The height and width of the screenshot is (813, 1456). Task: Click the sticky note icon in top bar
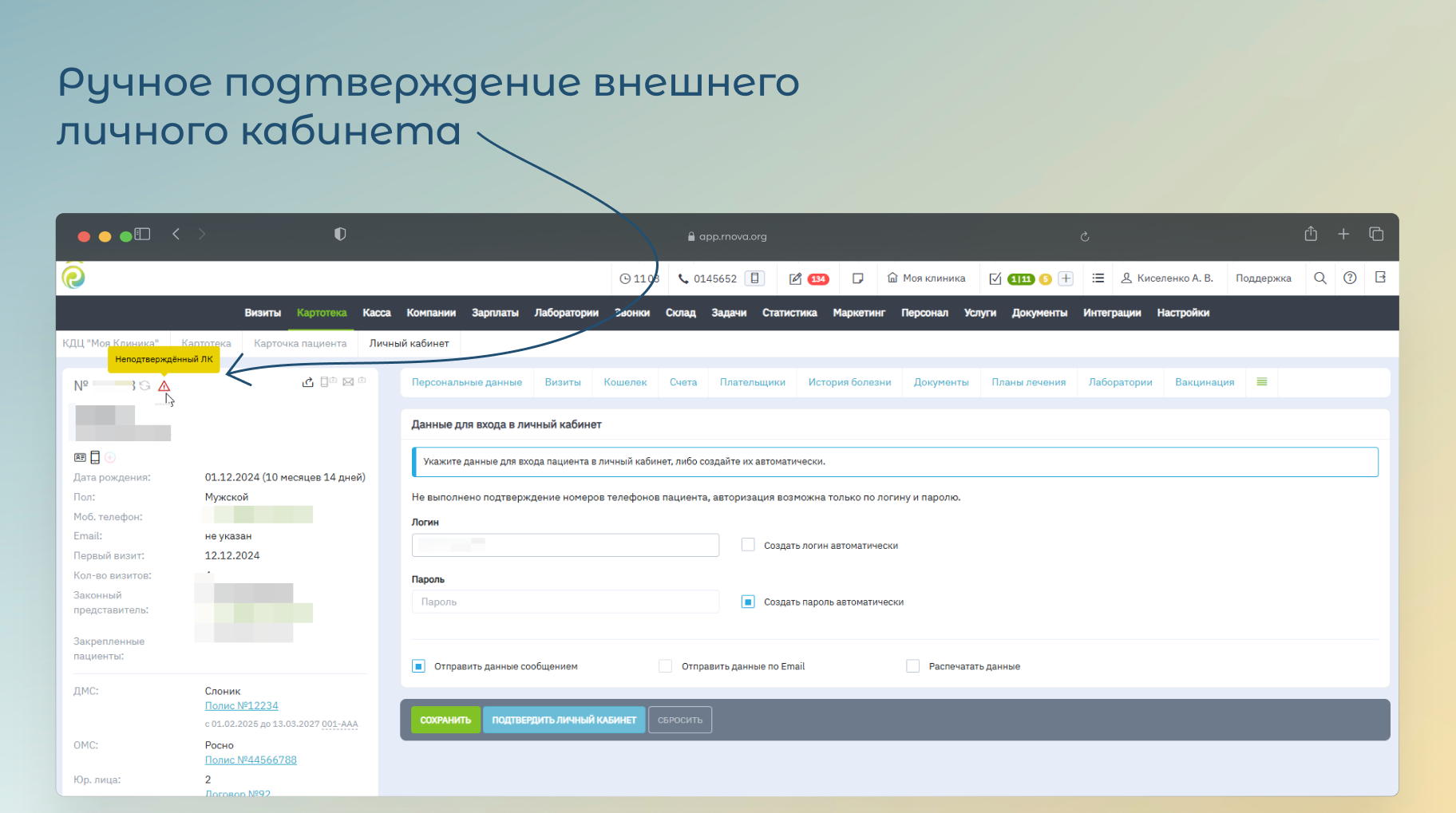click(857, 278)
